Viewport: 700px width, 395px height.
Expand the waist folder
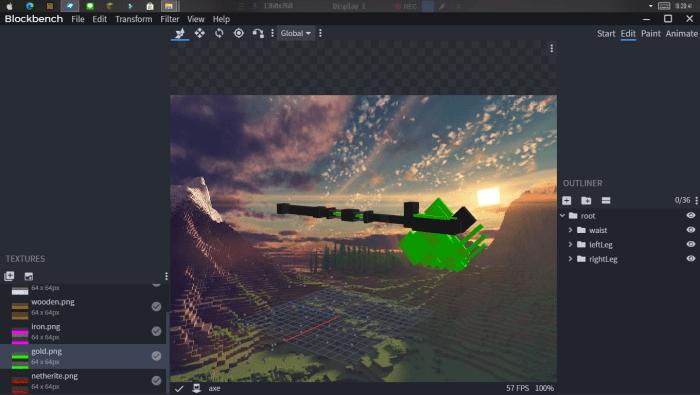pyautogui.click(x=570, y=230)
